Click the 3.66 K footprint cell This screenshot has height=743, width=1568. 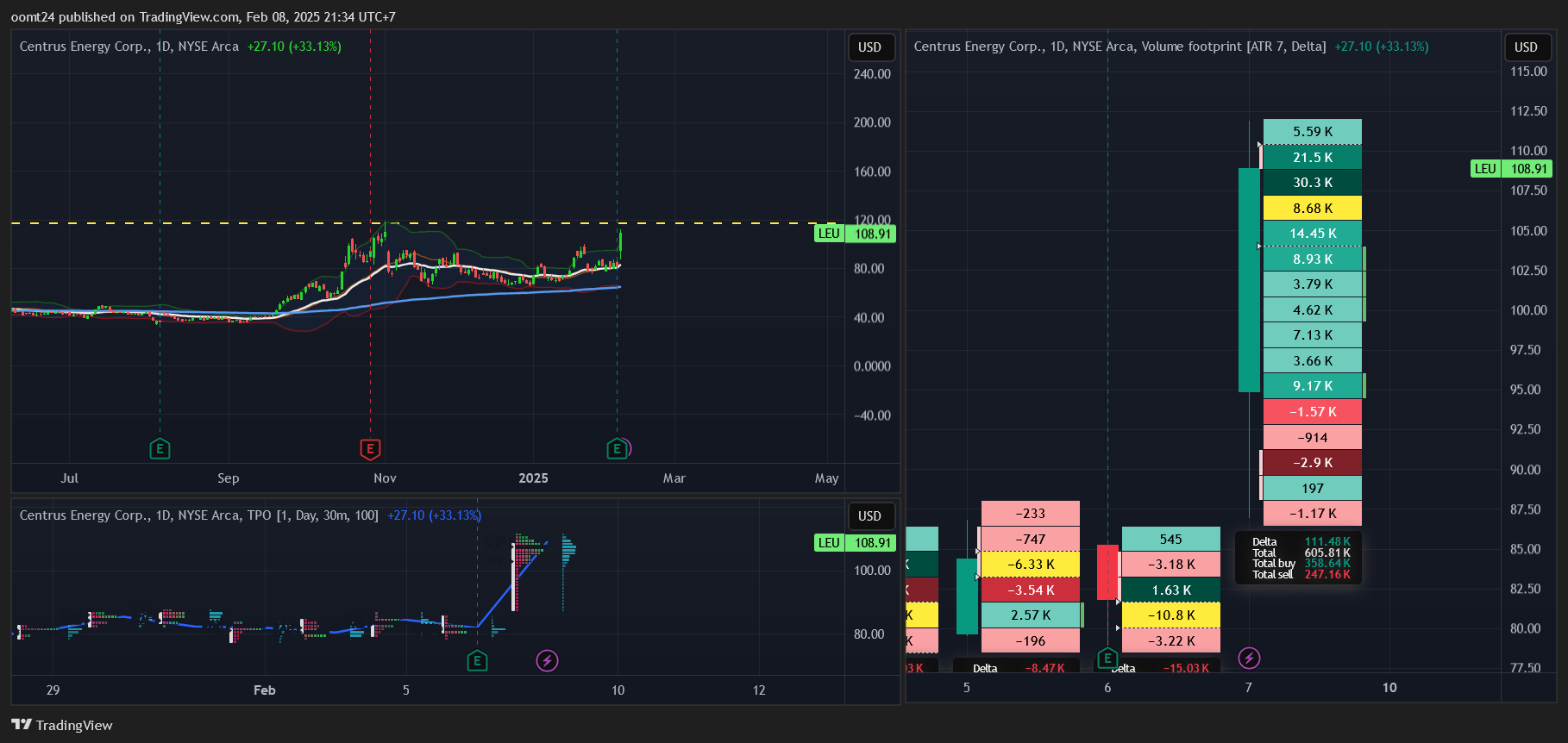pyautogui.click(x=1313, y=361)
